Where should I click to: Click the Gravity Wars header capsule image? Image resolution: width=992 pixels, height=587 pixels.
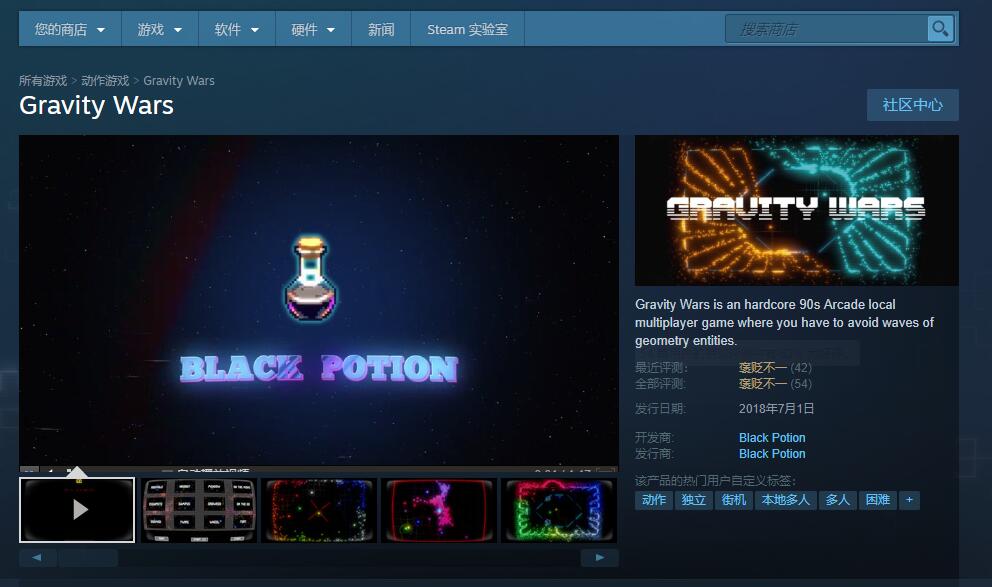(x=797, y=211)
